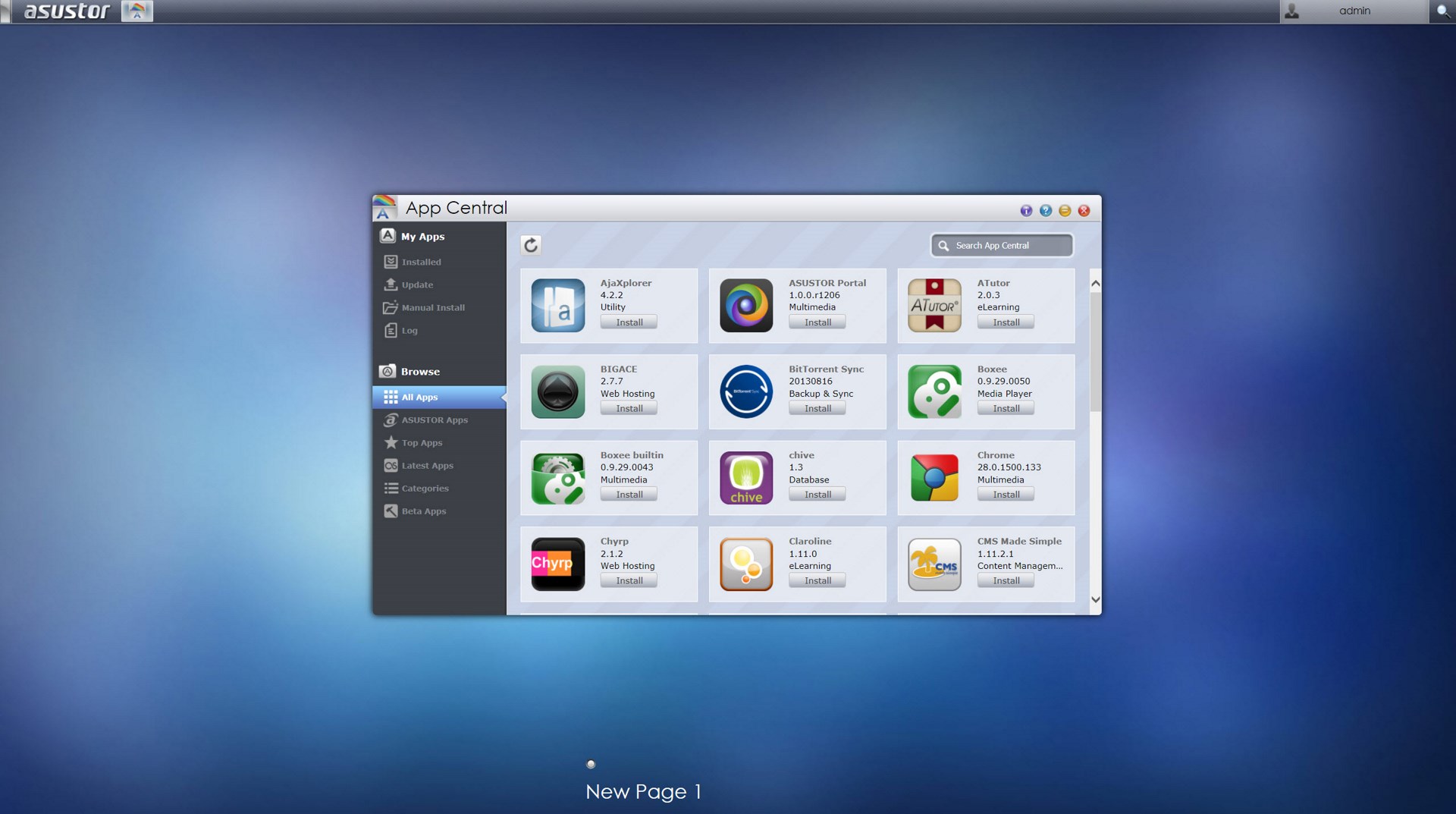This screenshot has height=814, width=1456.
Task: Click the BitTorrent Sync app icon
Action: tap(745, 392)
